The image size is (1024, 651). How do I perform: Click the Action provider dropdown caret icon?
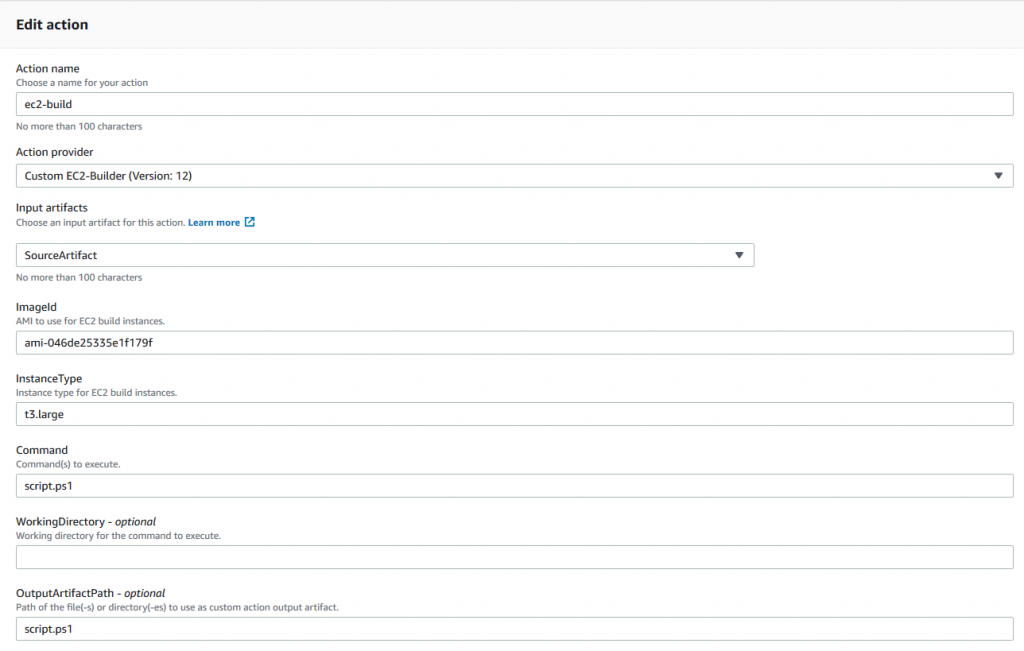[997, 175]
